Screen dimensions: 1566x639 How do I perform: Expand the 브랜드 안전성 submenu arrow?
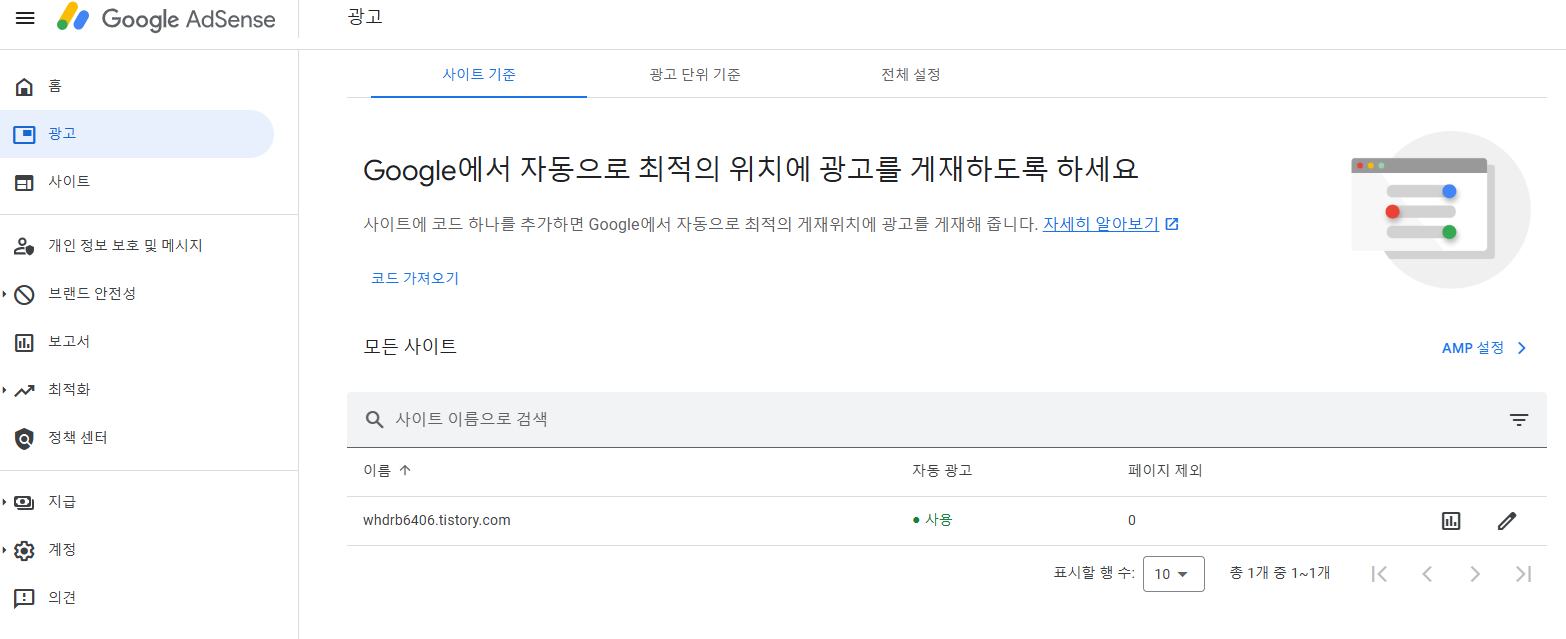pyautogui.click(x=4, y=294)
